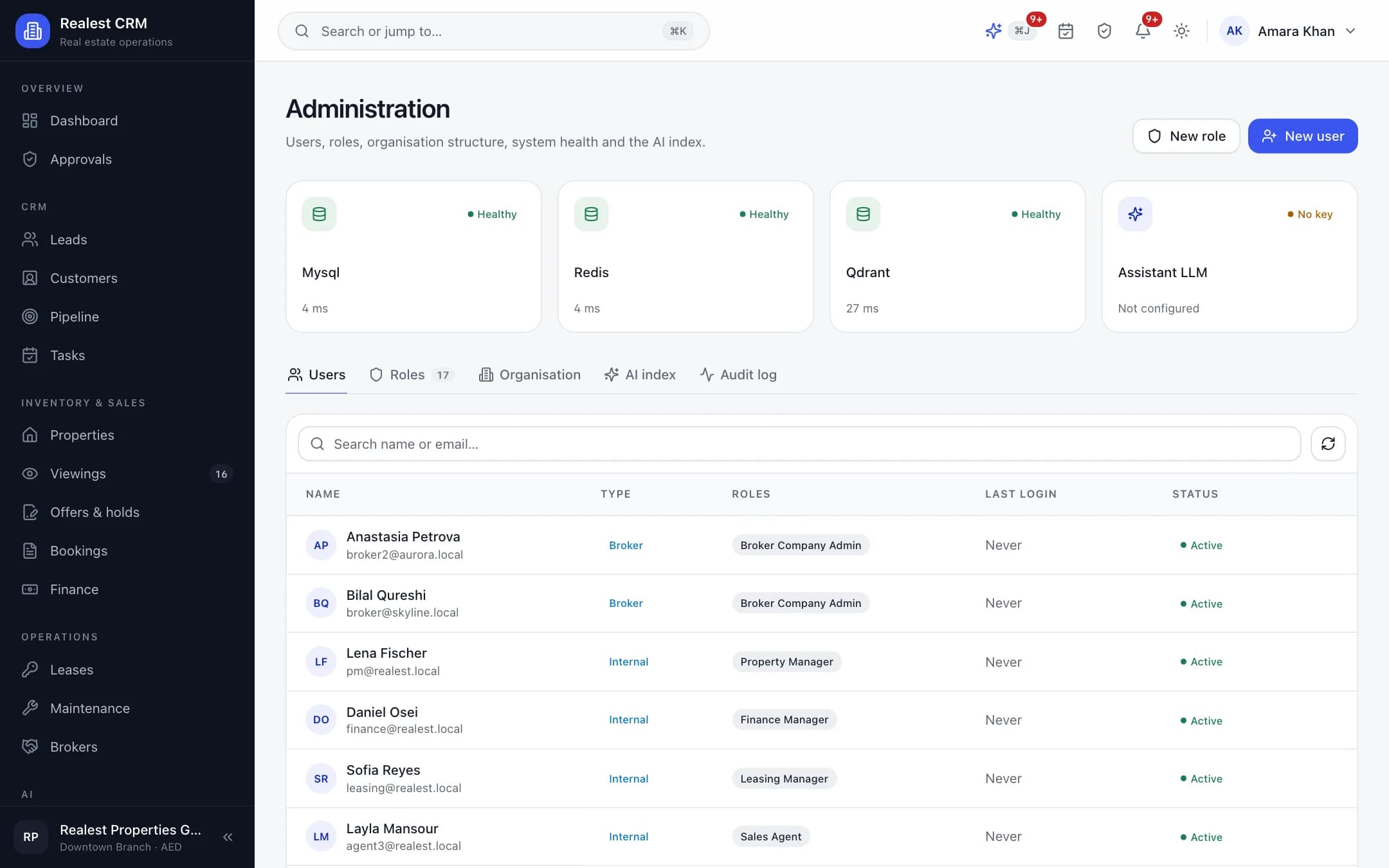1389x868 pixels.
Task: Navigate to Pipeline
Action: 127,316
